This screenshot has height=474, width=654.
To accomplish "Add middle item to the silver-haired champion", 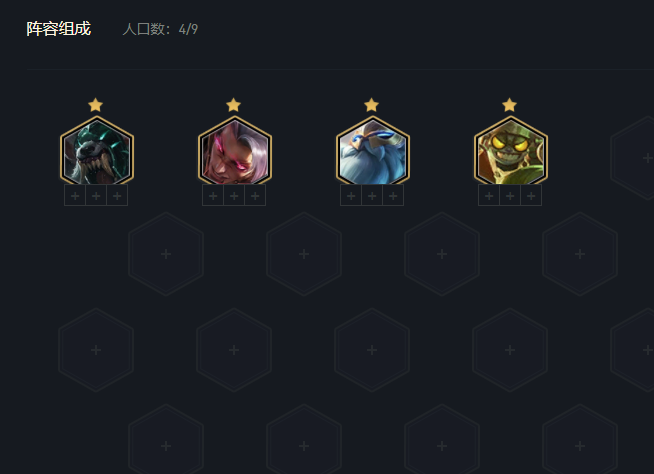I will pos(234,196).
